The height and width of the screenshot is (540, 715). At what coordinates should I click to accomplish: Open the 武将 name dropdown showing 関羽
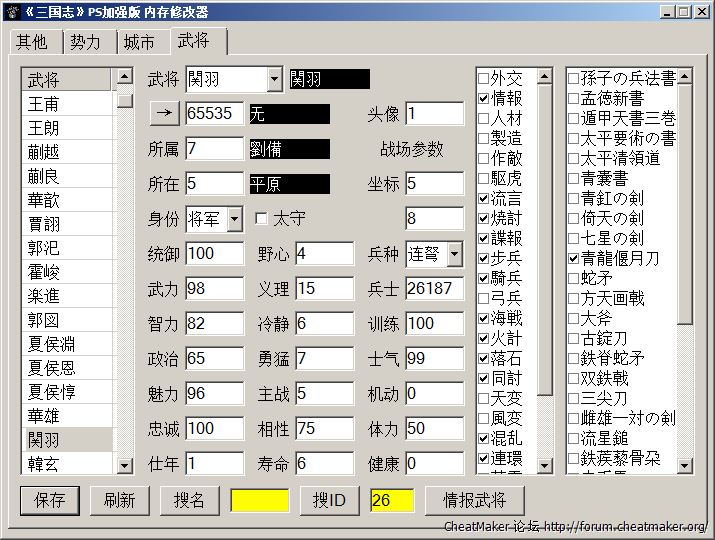tap(275, 79)
